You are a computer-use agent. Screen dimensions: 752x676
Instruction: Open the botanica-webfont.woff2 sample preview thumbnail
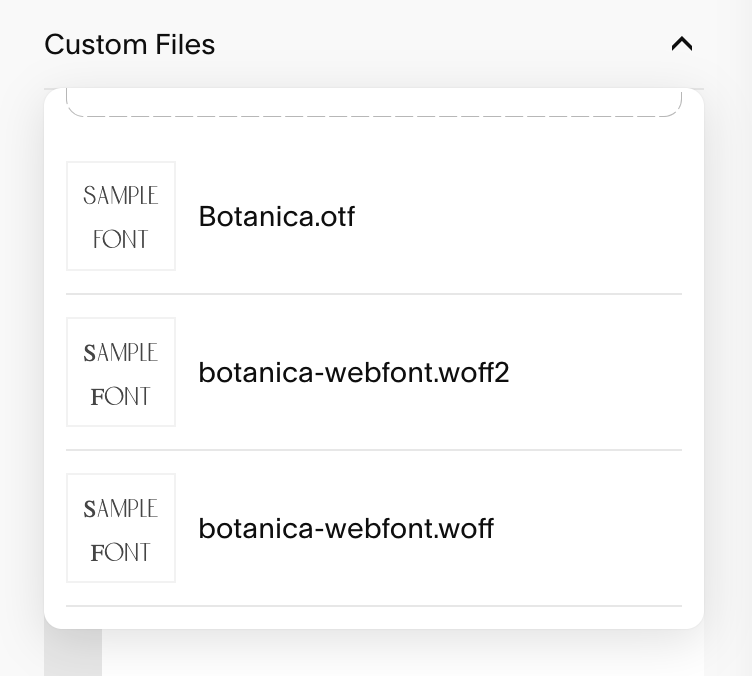tap(121, 372)
